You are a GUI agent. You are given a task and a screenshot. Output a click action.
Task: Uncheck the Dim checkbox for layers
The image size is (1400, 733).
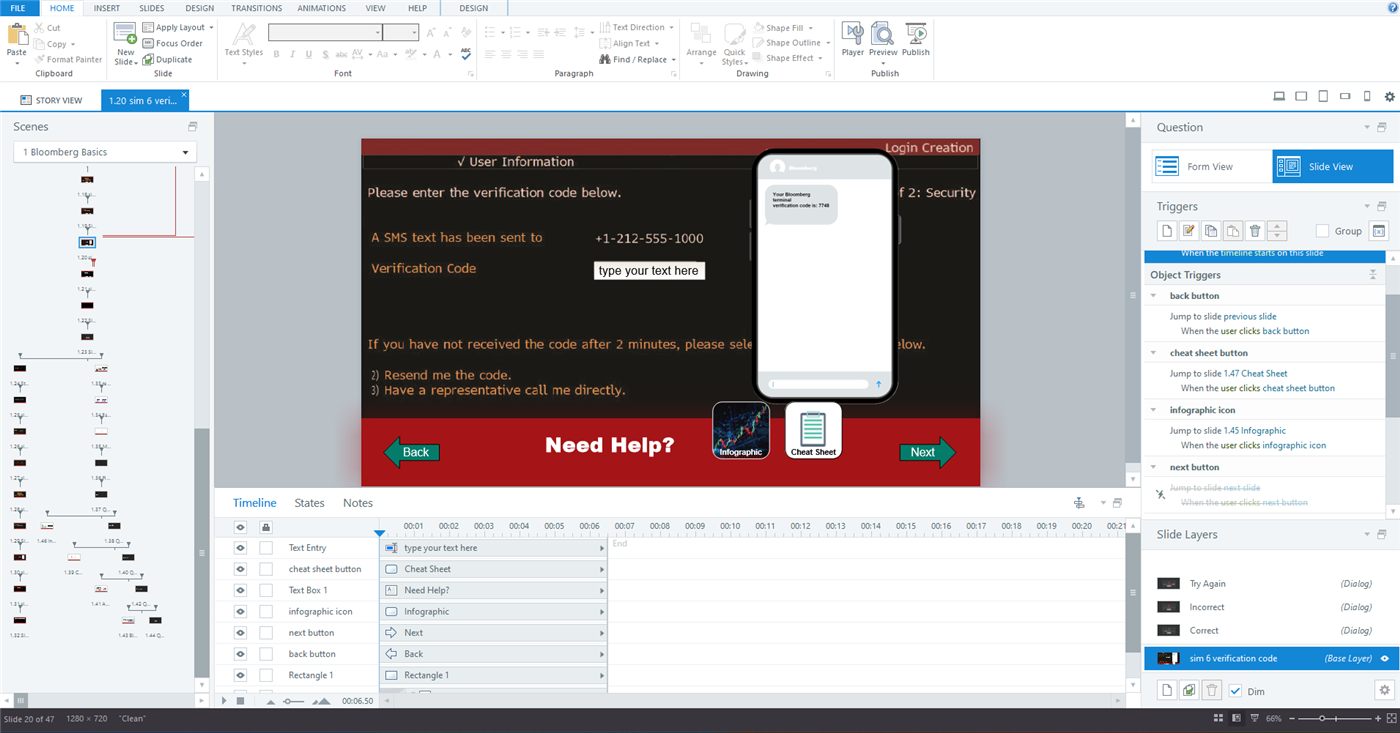(x=1235, y=691)
